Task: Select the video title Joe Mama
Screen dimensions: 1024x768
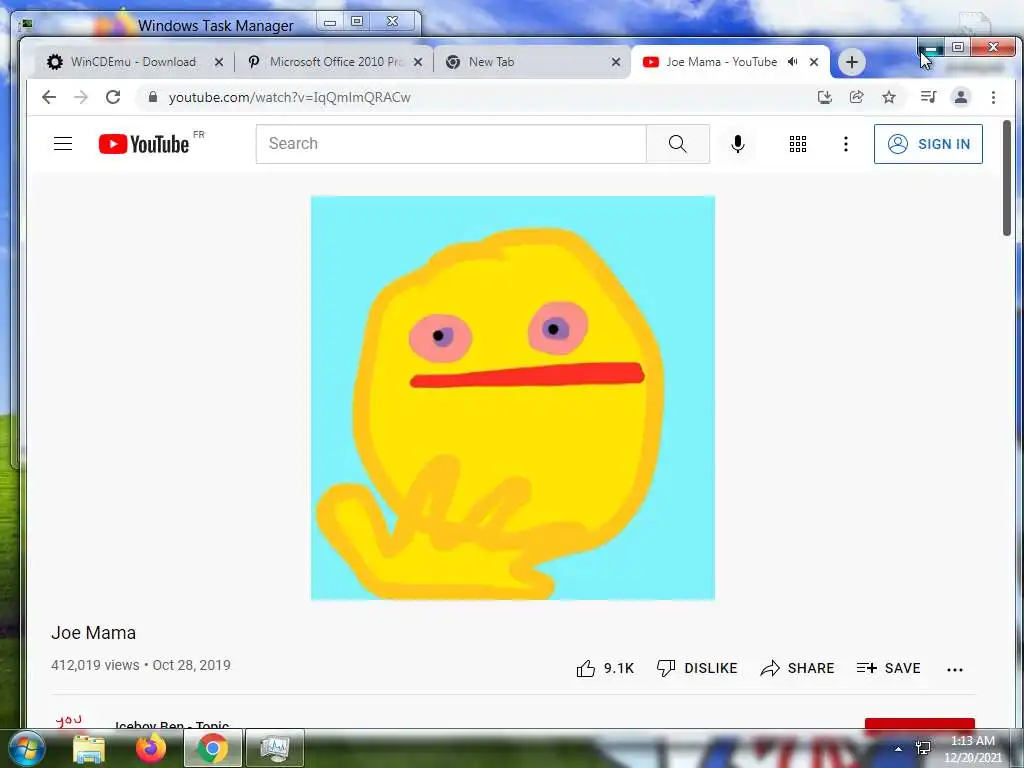Action: pos(93,633)
